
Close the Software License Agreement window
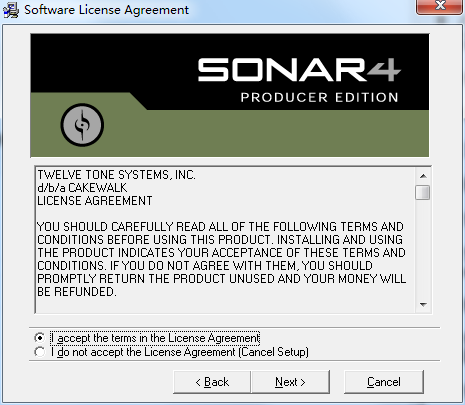tap(440, 6)
